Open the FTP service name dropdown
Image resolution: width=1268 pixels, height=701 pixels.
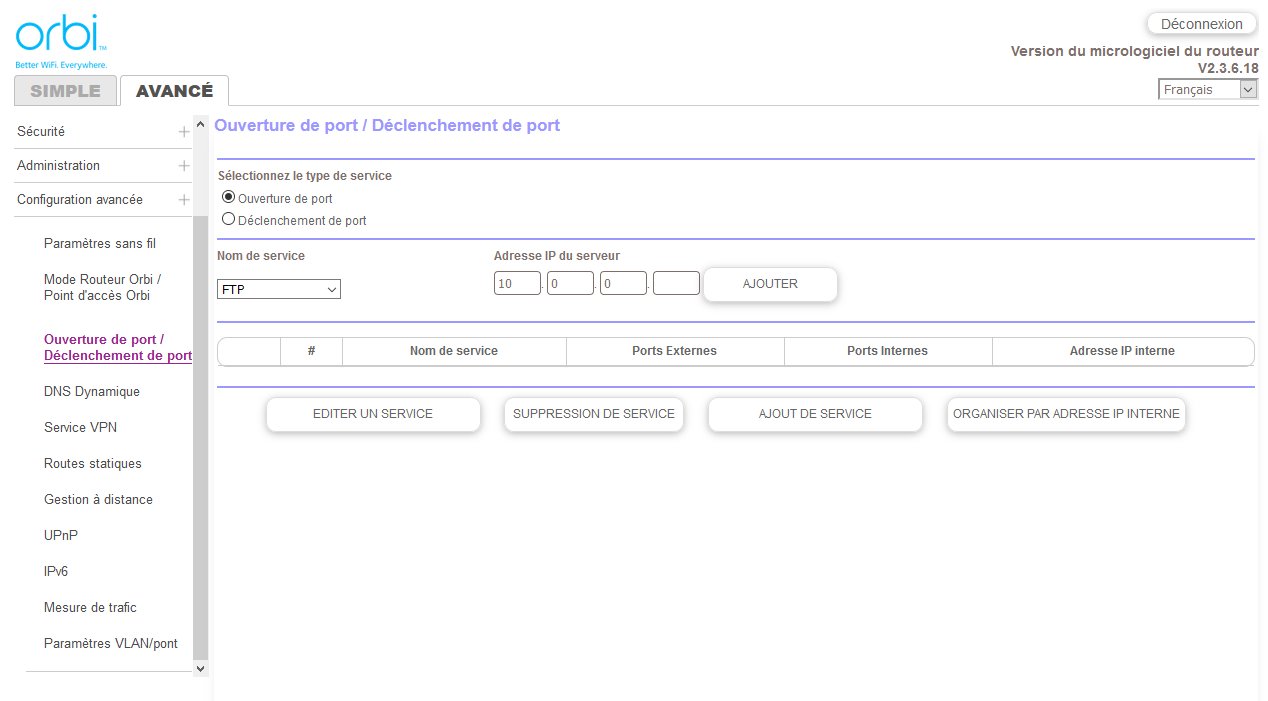tap(279, 289)
